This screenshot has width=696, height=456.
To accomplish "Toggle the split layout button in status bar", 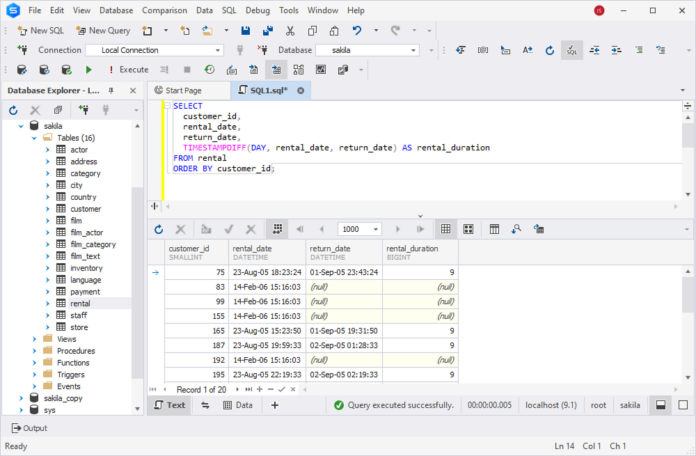I will click(x=660, y=405).
